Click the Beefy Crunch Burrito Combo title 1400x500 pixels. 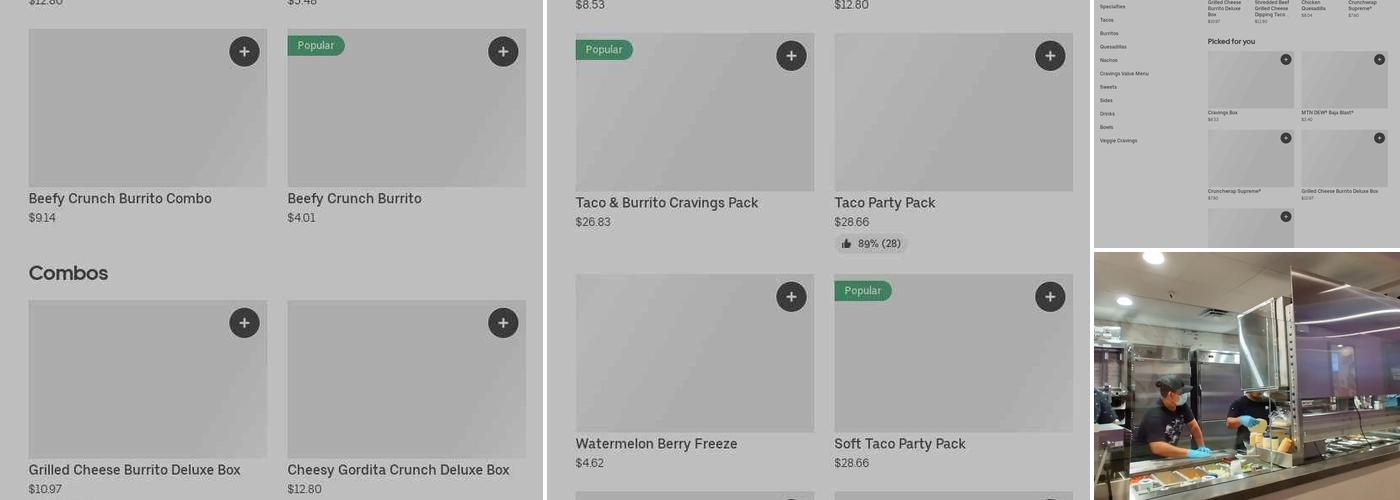click(x=120, y=199)
